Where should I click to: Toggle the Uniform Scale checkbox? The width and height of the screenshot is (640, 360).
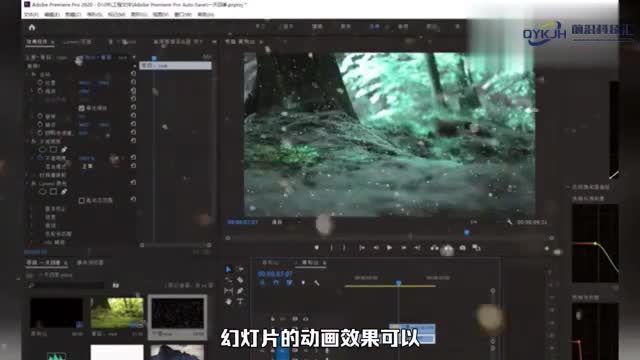coord(82,108)
